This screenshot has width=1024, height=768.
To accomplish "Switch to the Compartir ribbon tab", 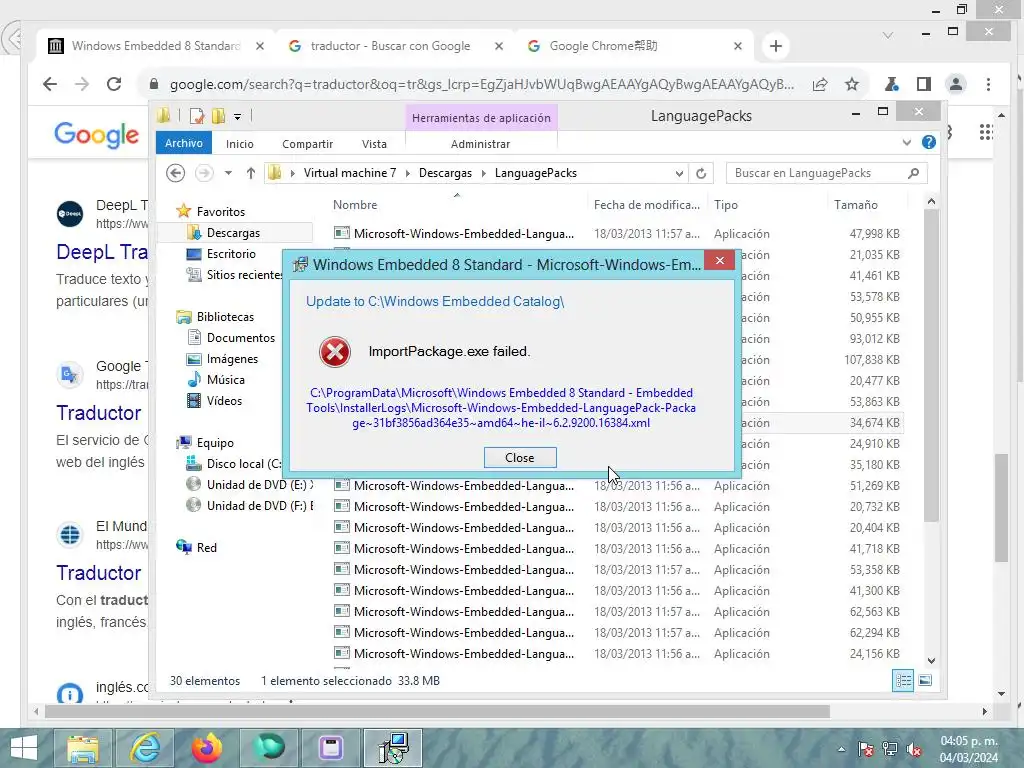I will coord(308,144).
